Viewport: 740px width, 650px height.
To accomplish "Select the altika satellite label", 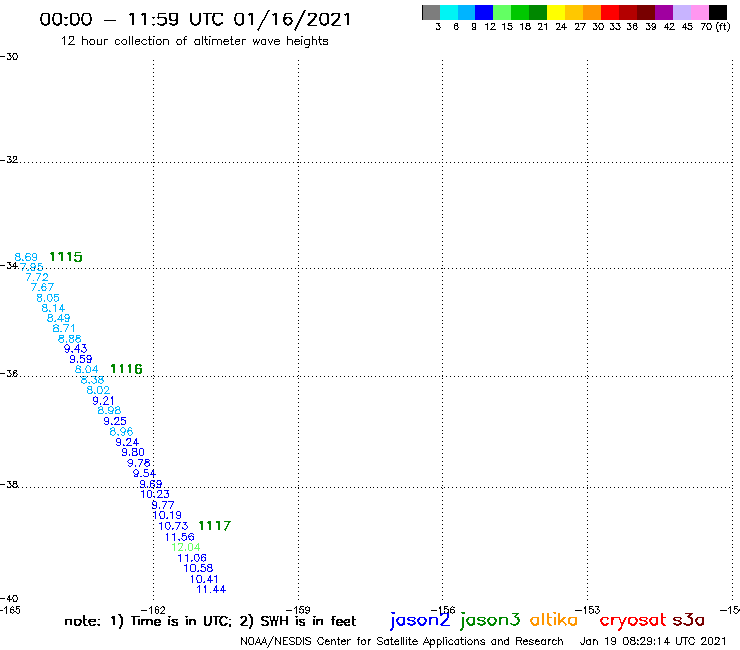I will [554, 620].
